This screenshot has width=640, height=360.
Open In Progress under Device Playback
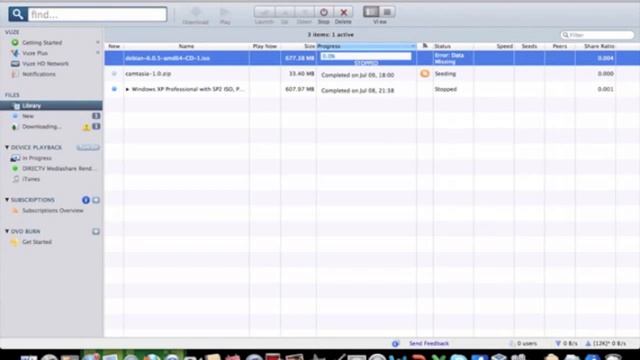37,158
